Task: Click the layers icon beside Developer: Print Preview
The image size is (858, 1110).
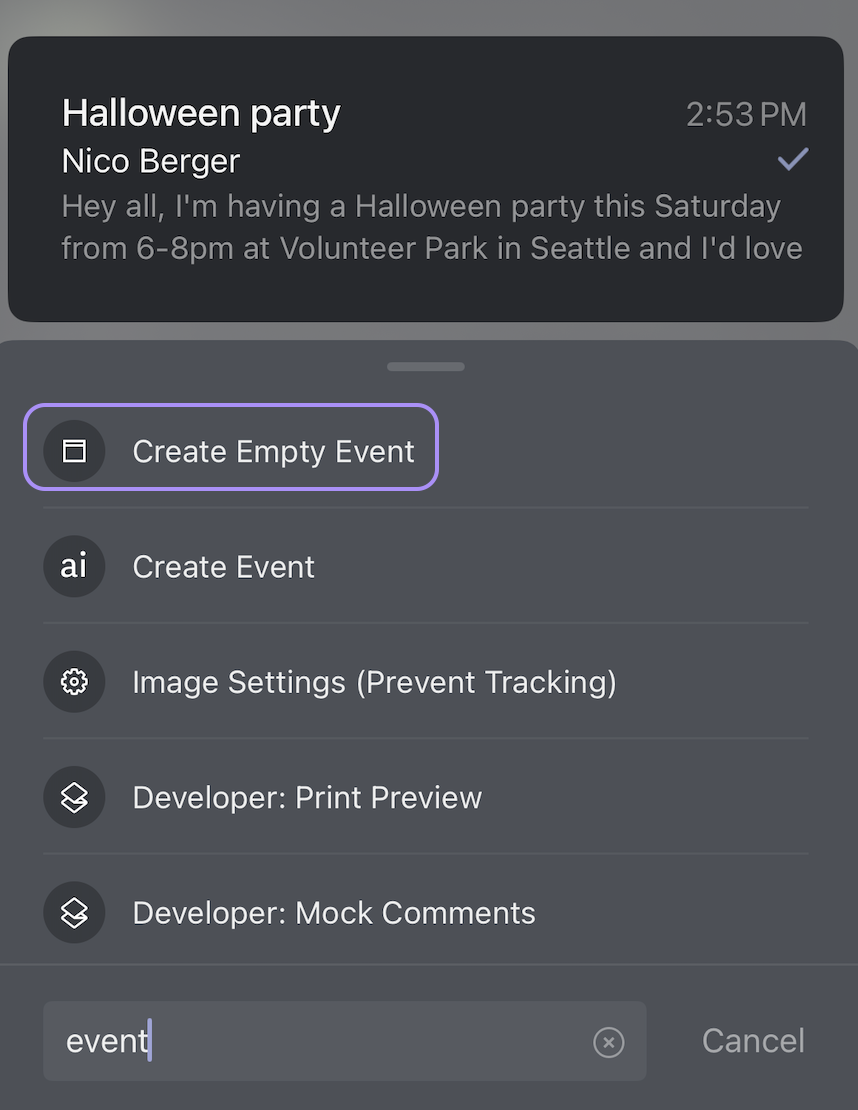Action: coord(74,797)
